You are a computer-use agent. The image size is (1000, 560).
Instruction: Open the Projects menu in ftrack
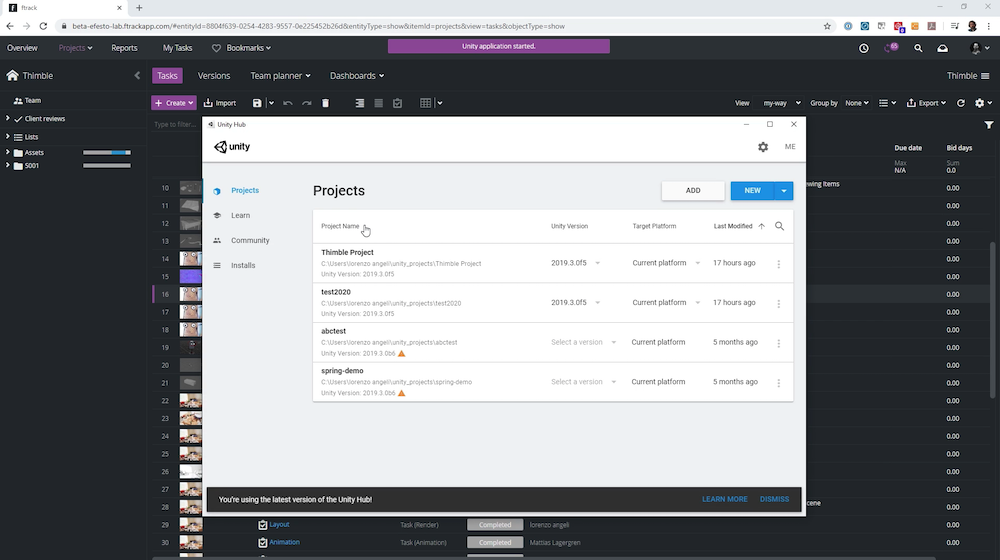[75, 48]
